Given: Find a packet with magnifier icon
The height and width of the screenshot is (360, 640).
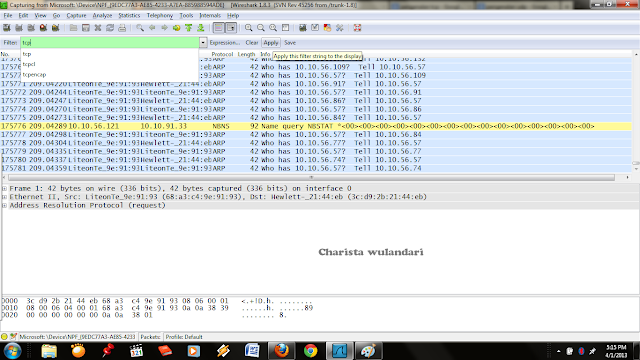Looking at the screenshot, I should (140, 28).
